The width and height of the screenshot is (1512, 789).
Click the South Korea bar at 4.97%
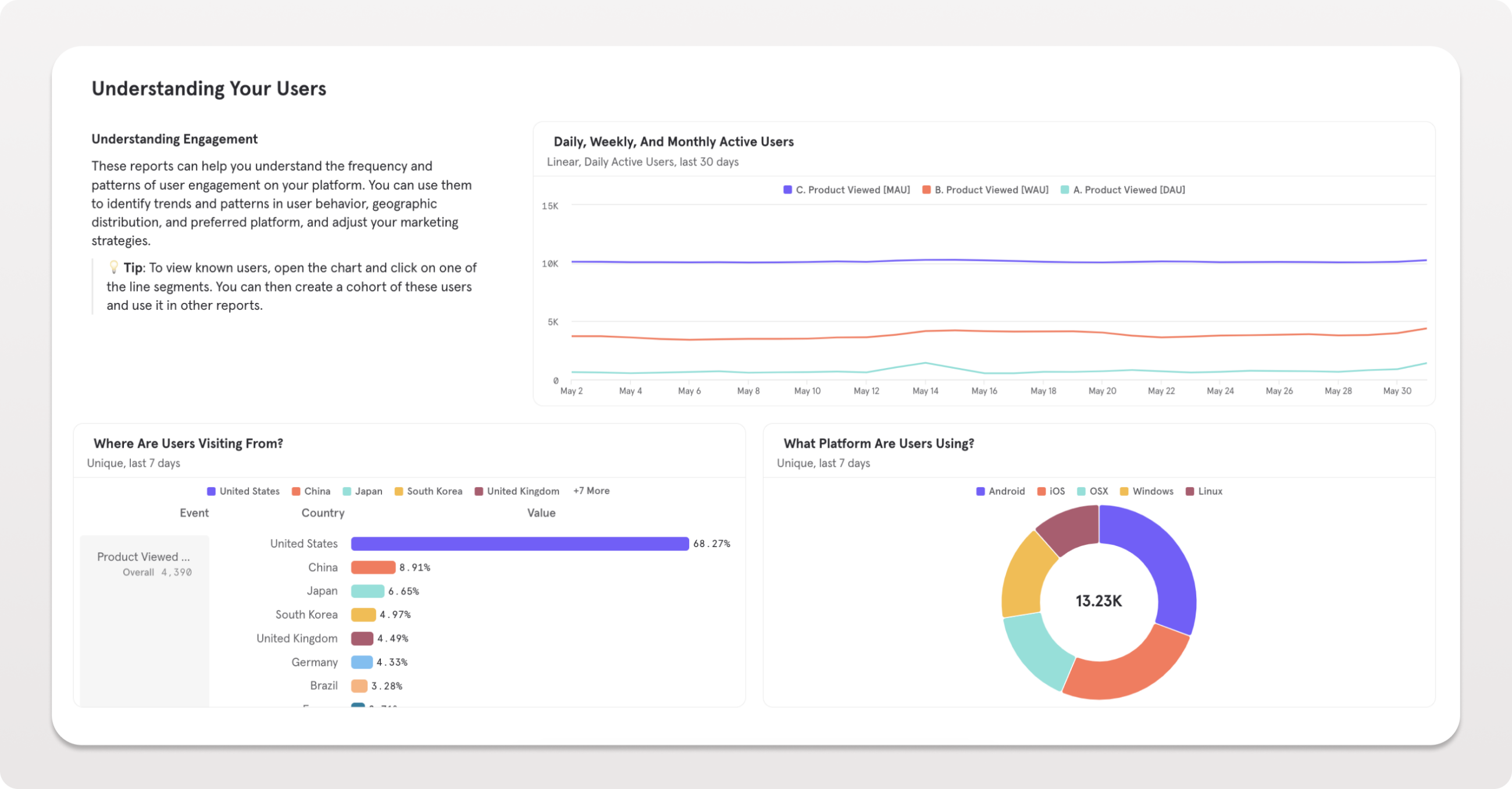tap(363, 615)
